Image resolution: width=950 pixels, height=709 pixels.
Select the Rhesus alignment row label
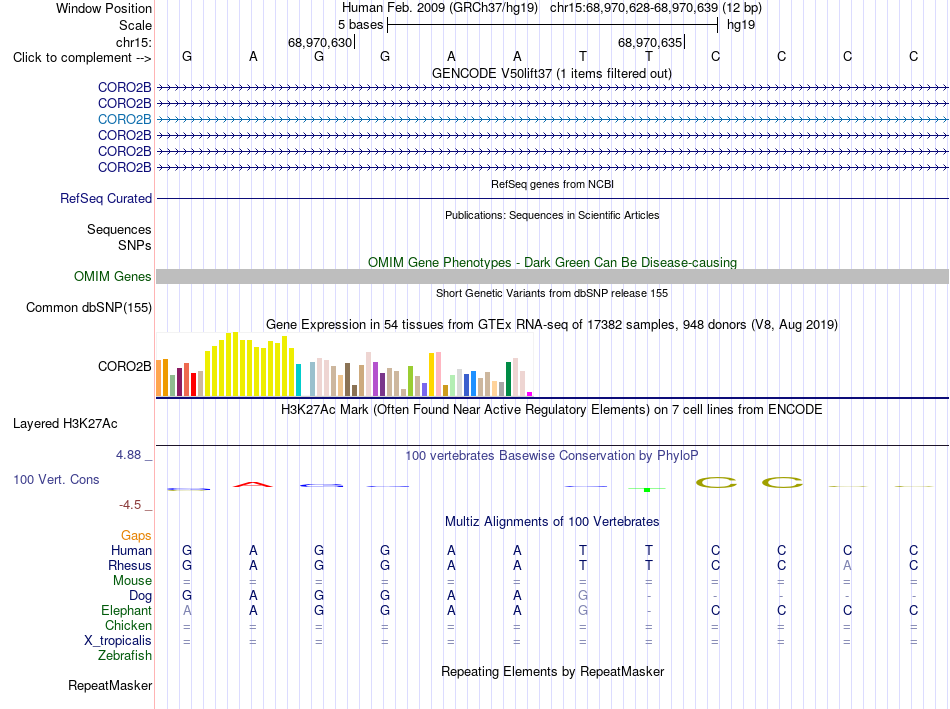pos(130,565)
